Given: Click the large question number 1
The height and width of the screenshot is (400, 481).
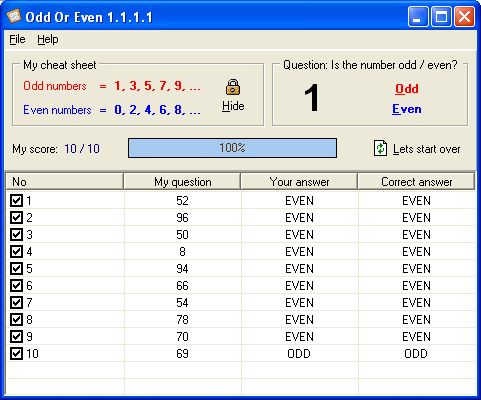Looking at the screenshot, I should coord(311,98).
